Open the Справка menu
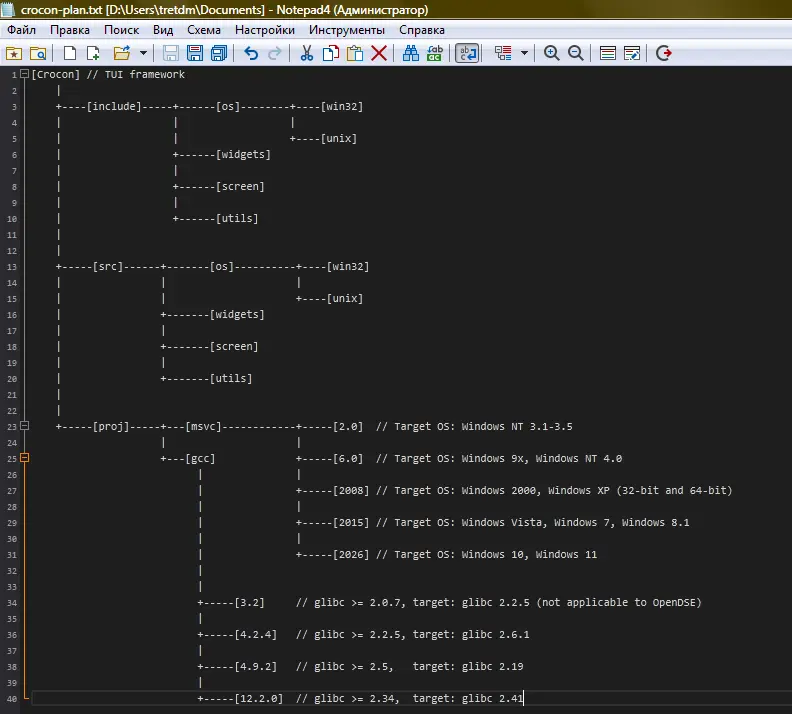The image size is (792, 714). tap(422, 30)
